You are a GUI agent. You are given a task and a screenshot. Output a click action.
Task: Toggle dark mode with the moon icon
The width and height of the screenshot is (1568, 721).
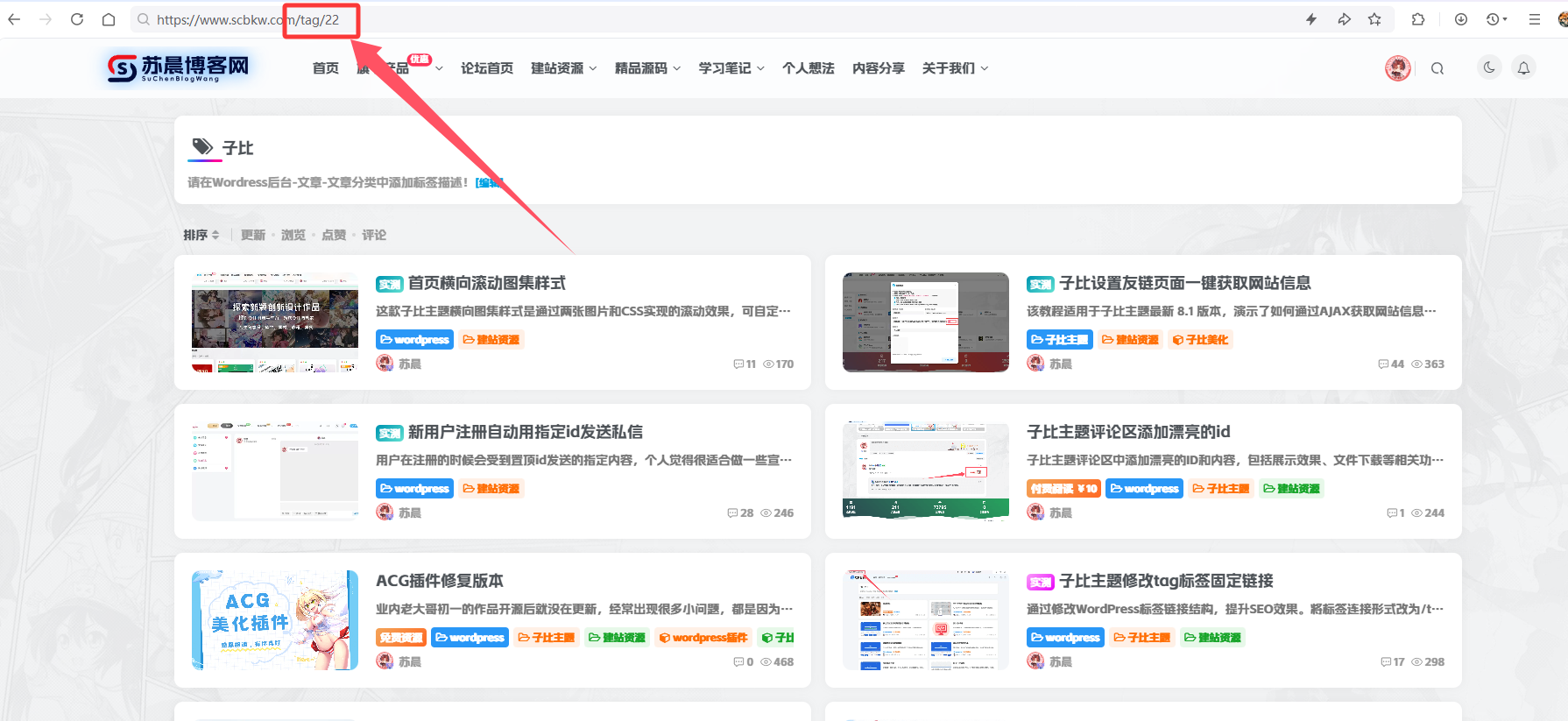(1489, 67)
